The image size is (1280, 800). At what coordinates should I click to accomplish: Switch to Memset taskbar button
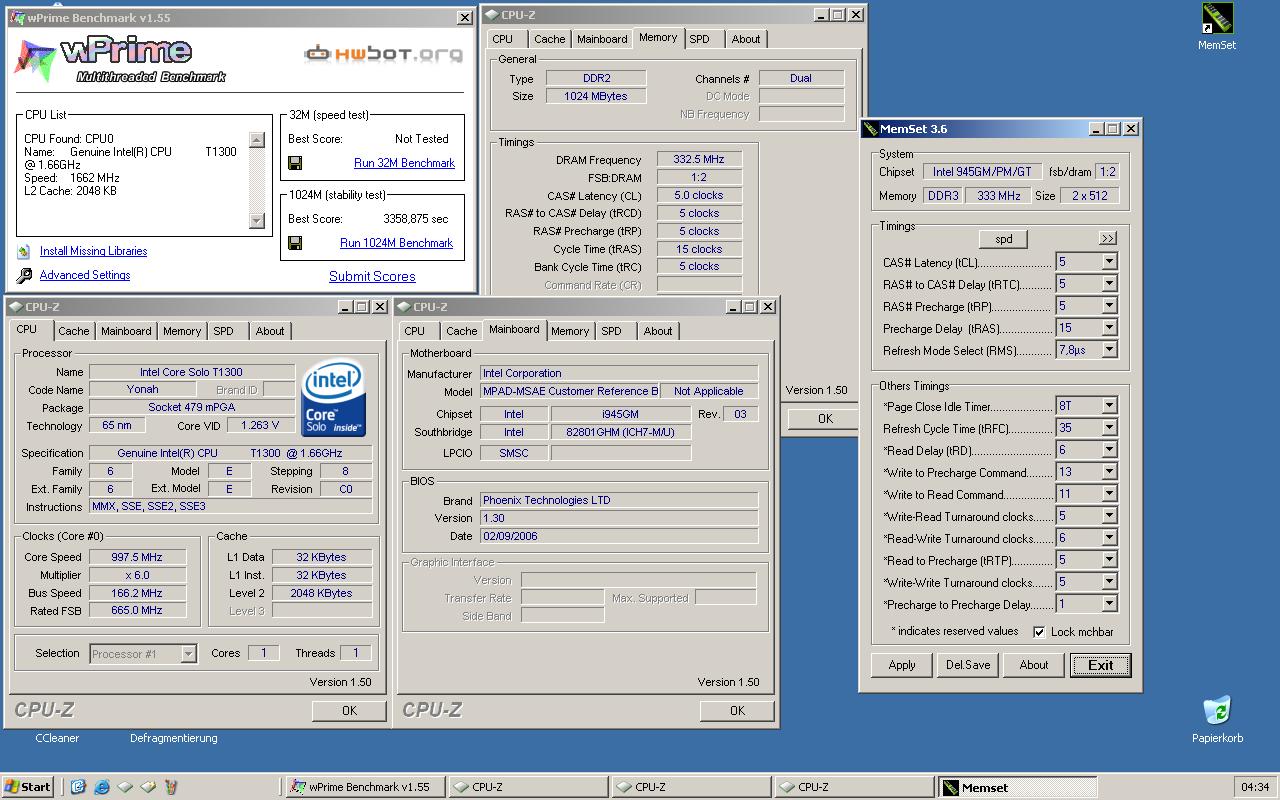1016,787
